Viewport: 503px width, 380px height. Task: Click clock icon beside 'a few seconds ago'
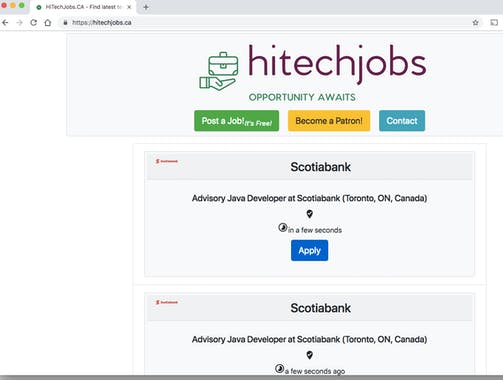pos(279,369)
